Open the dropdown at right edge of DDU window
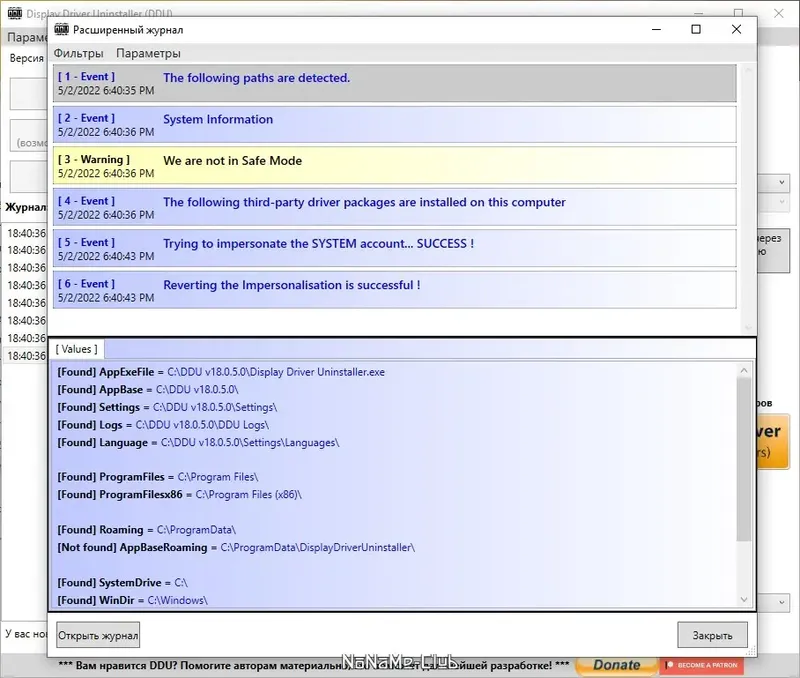 point(781,183)
